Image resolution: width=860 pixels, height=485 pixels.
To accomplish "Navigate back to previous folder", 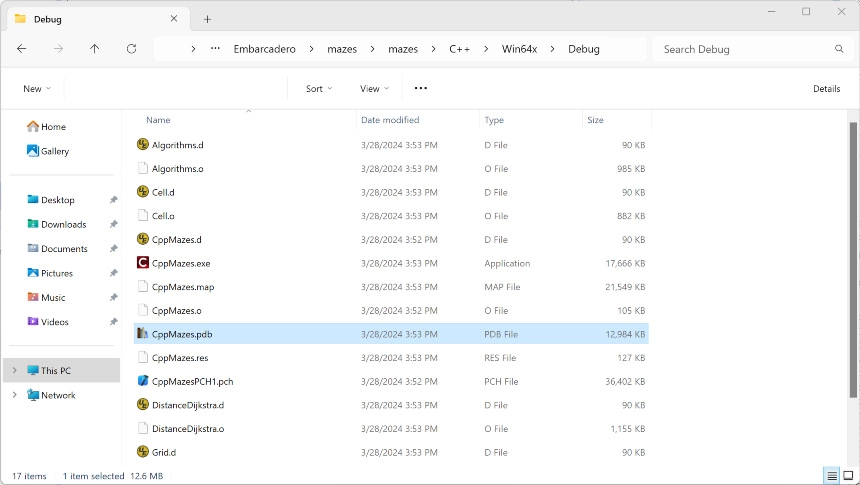I will 22,49.
